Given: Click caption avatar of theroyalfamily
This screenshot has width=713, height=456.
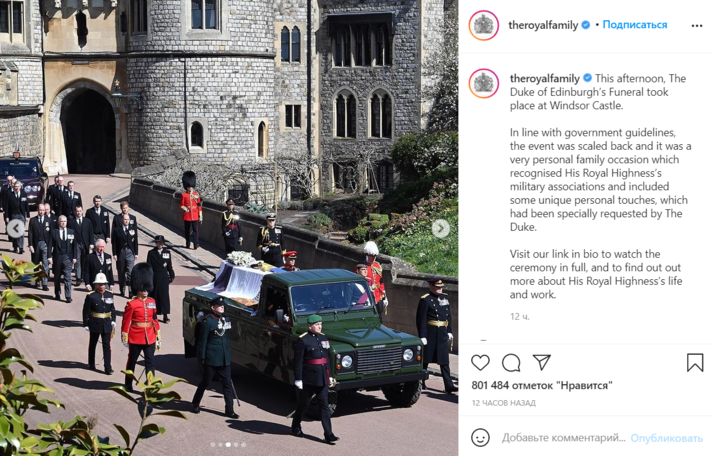Looking at the screenshot, I should pos(484,83).
